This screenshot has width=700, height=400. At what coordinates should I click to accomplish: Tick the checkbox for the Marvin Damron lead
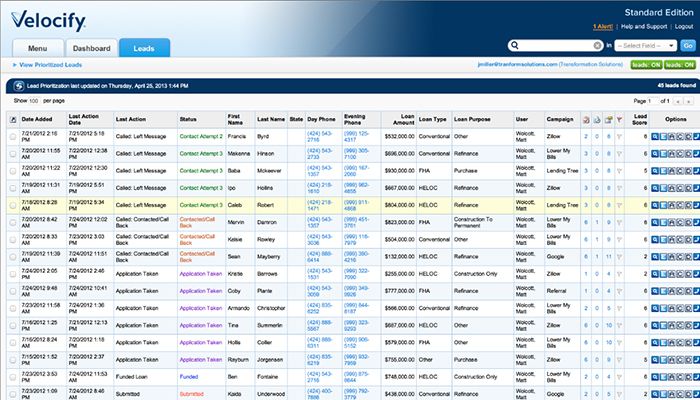point(13,222)
